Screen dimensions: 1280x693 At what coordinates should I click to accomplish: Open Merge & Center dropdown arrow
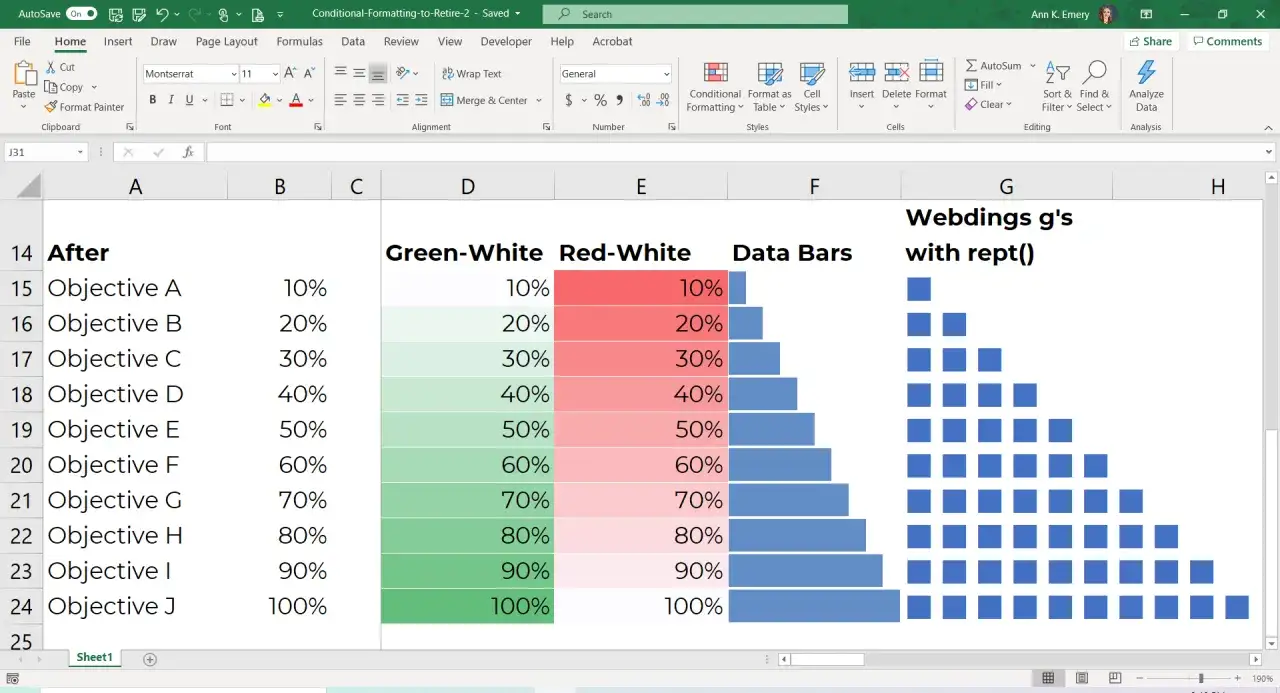point(539,100)
